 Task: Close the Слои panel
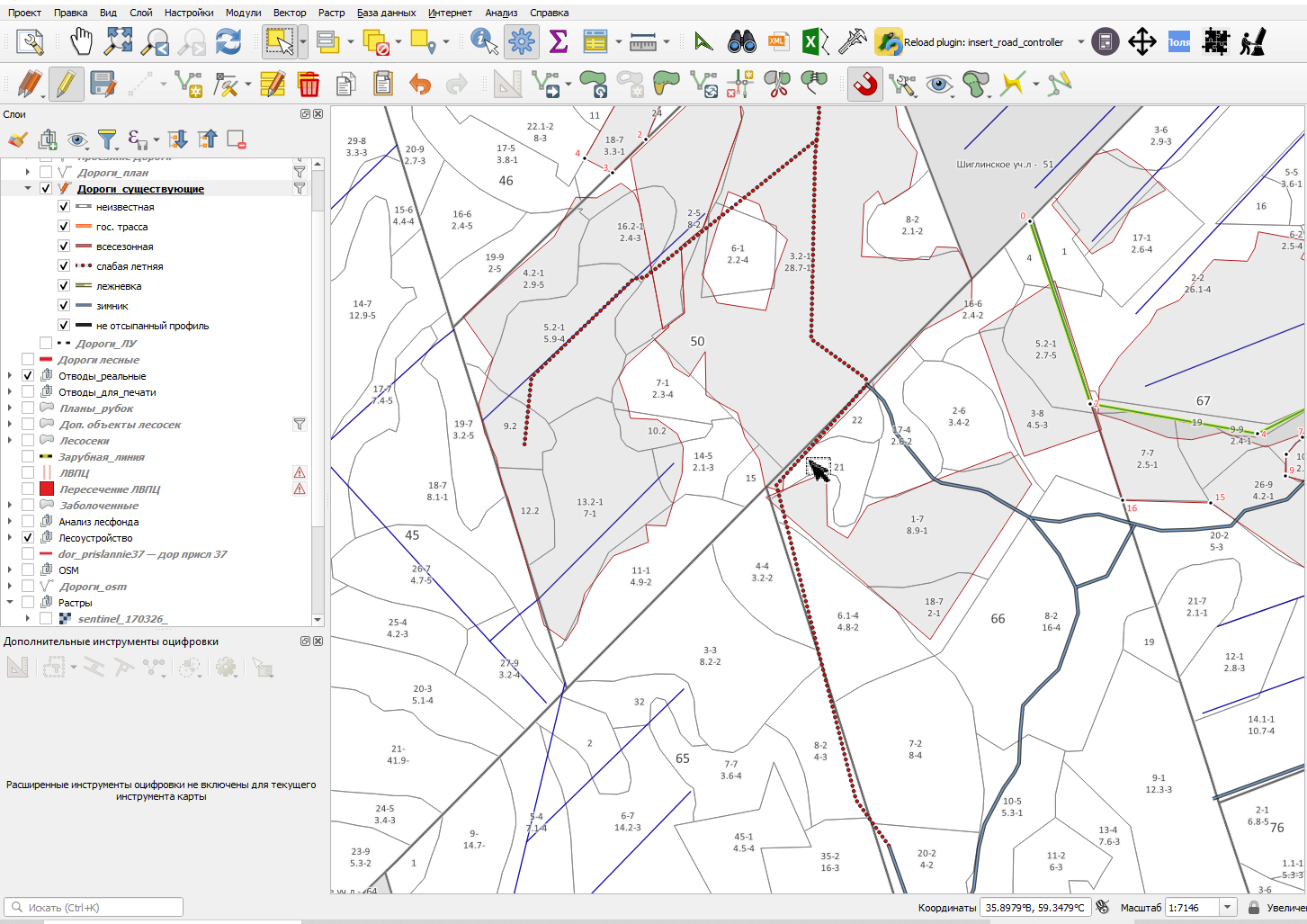[318, 114]
